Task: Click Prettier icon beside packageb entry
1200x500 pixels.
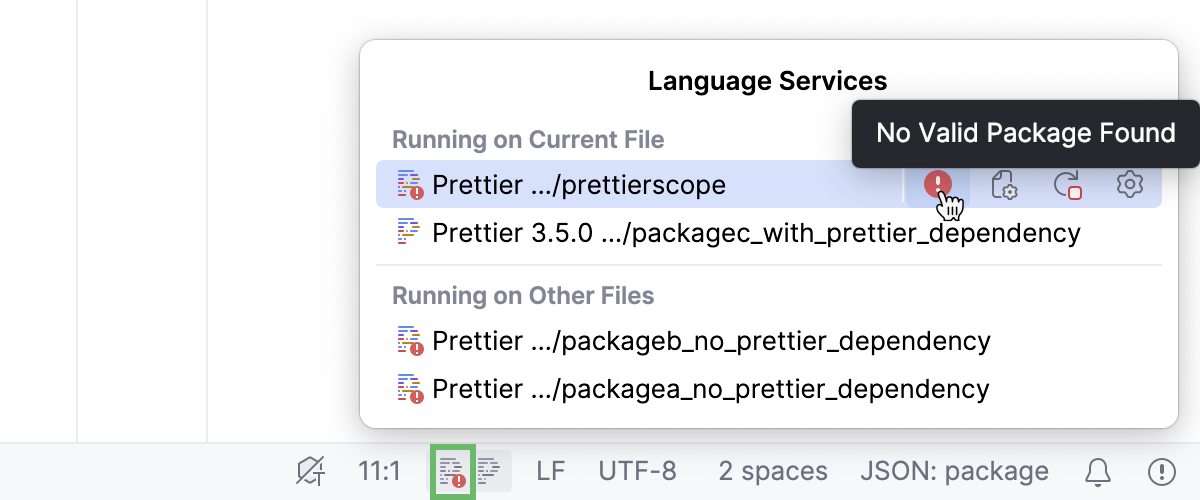Action: point(410,341)
